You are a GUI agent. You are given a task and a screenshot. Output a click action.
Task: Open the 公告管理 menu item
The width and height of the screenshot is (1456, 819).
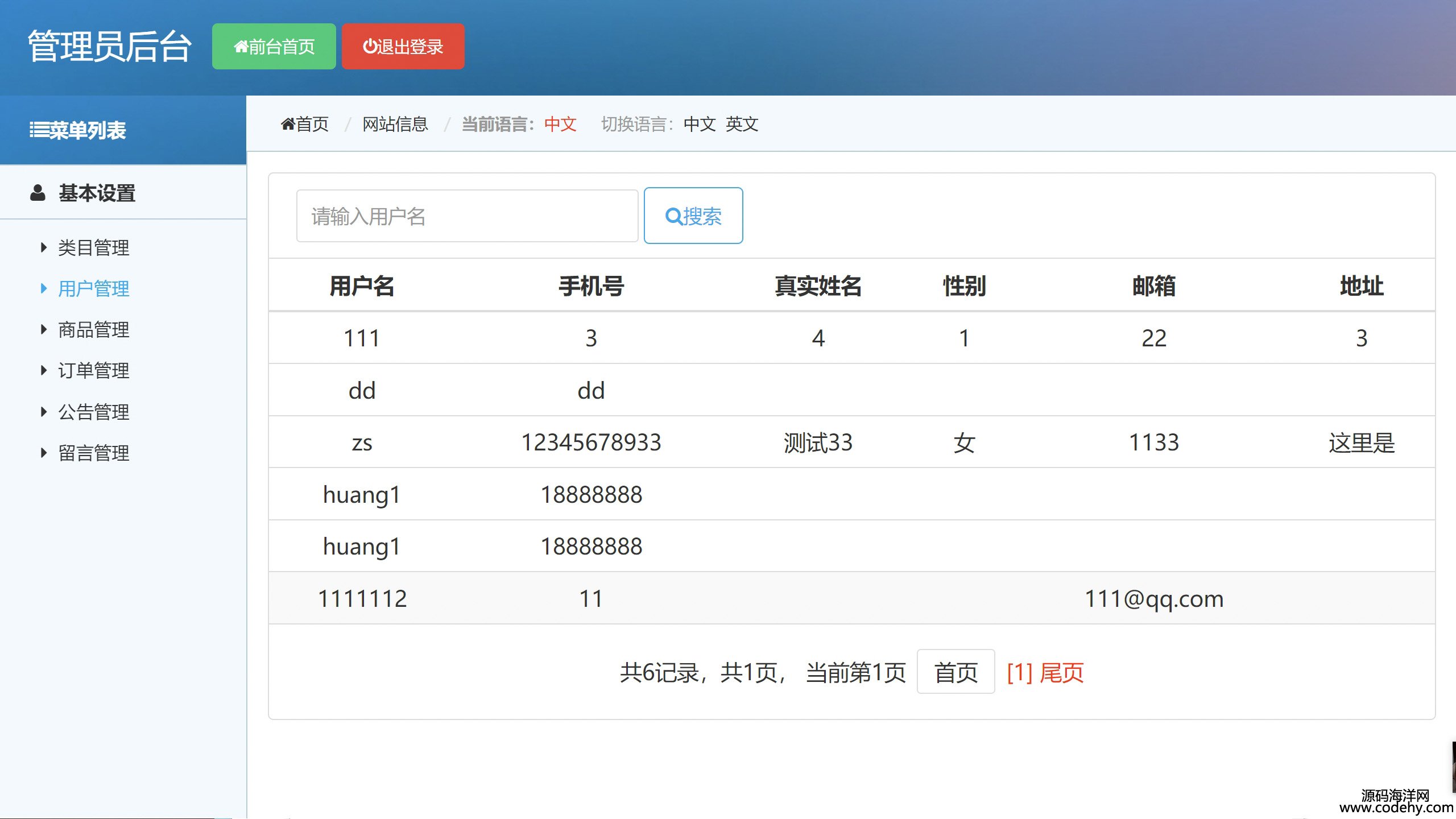click(x=94, y=412)
